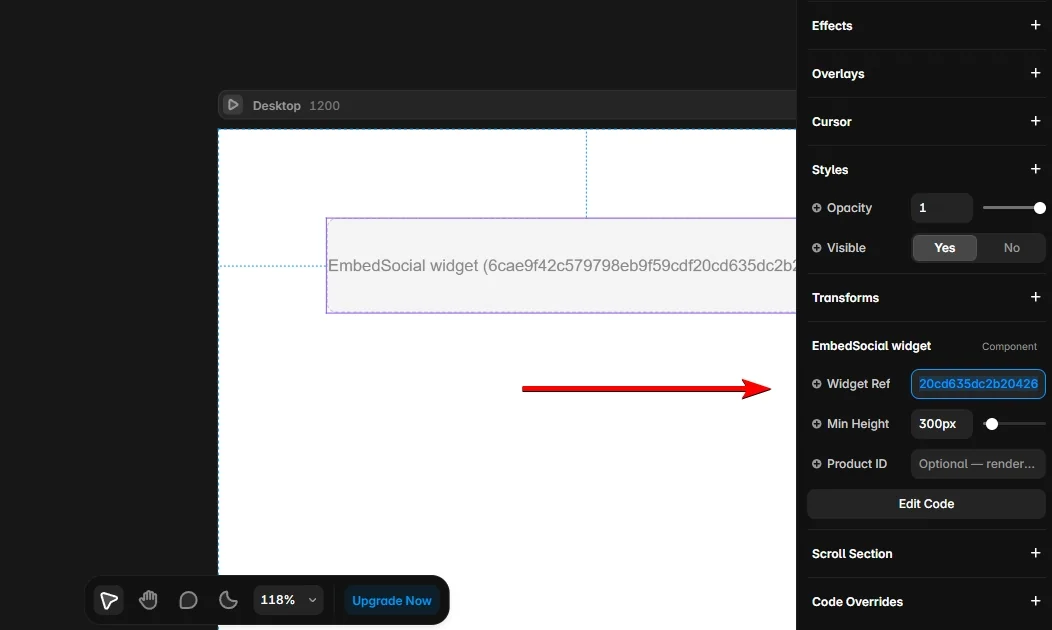Click the 1200 breakpoint width text
Screen dimensions: 1052x630
(324, 105)
